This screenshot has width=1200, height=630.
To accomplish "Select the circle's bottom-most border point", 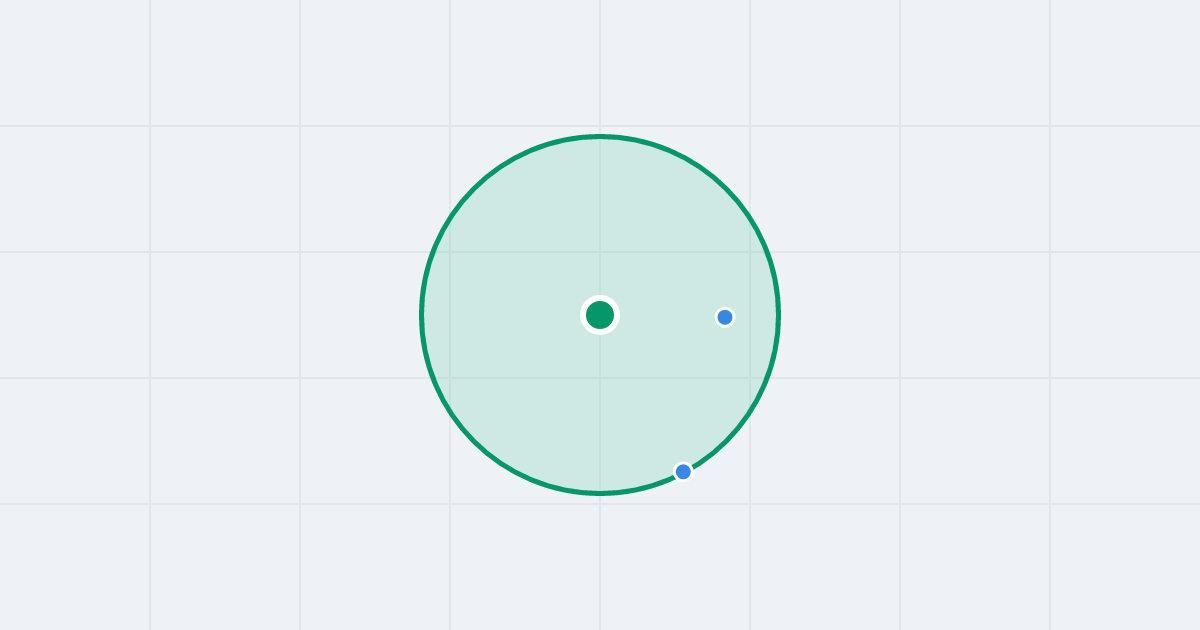I will click(600, 492).
